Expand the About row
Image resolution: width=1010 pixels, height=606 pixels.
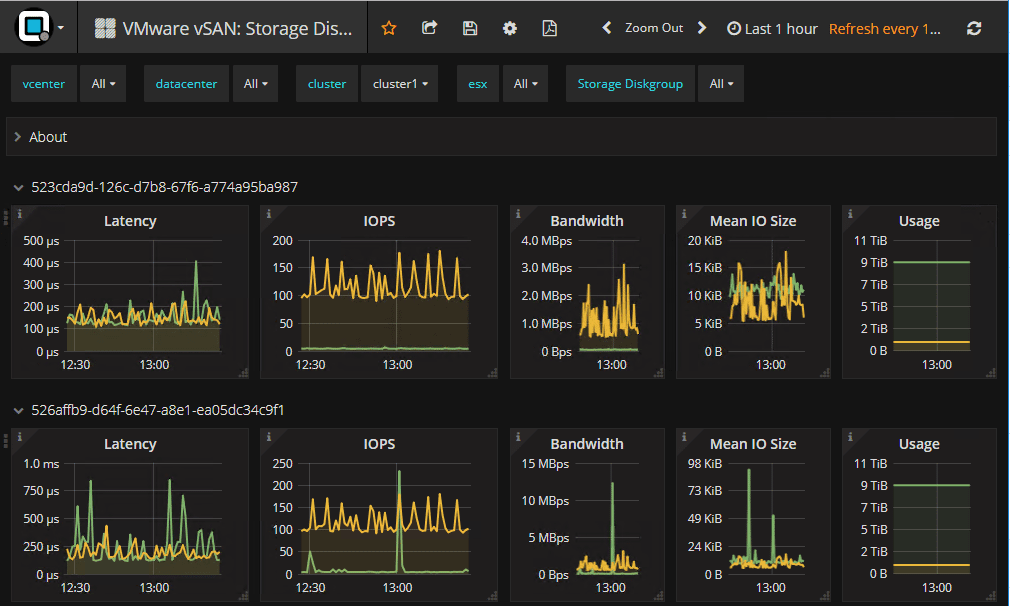click(48, 137)
